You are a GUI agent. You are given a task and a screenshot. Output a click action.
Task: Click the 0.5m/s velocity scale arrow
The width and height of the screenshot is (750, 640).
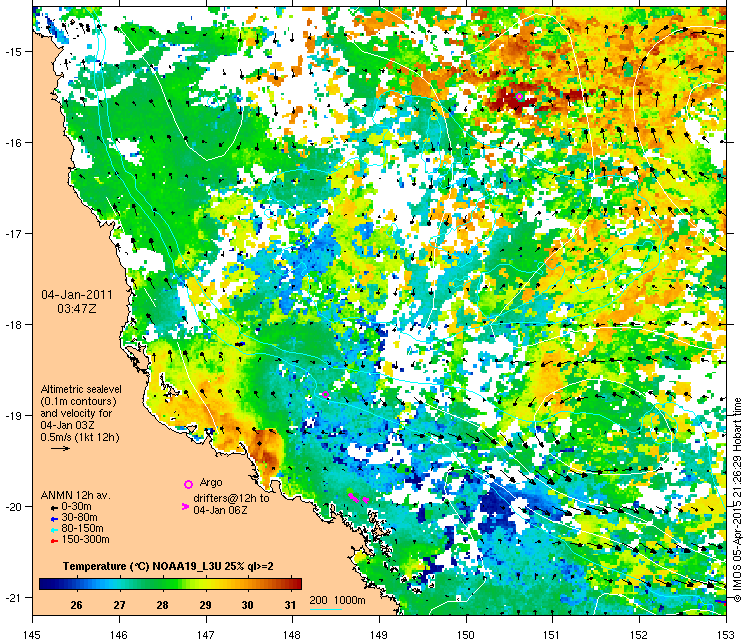pyautogui.click(x=61, y=449)
